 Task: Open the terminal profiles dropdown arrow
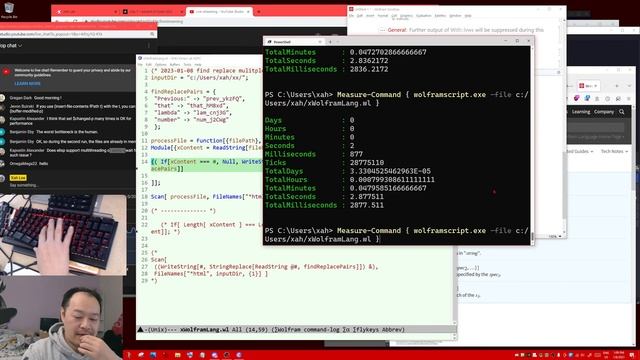pos(338,42)
